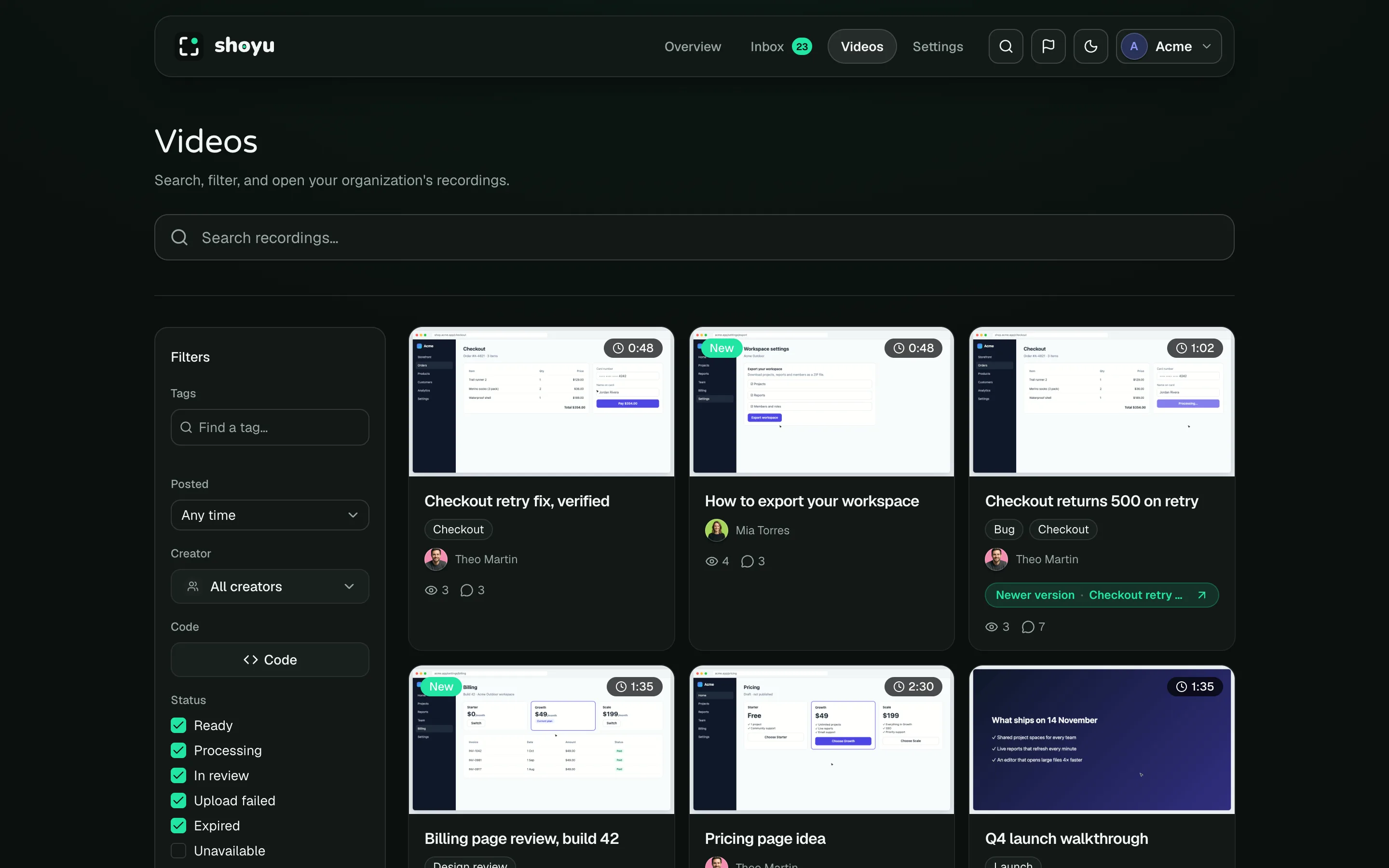Focus the Find a tag field

pos(270,427)
